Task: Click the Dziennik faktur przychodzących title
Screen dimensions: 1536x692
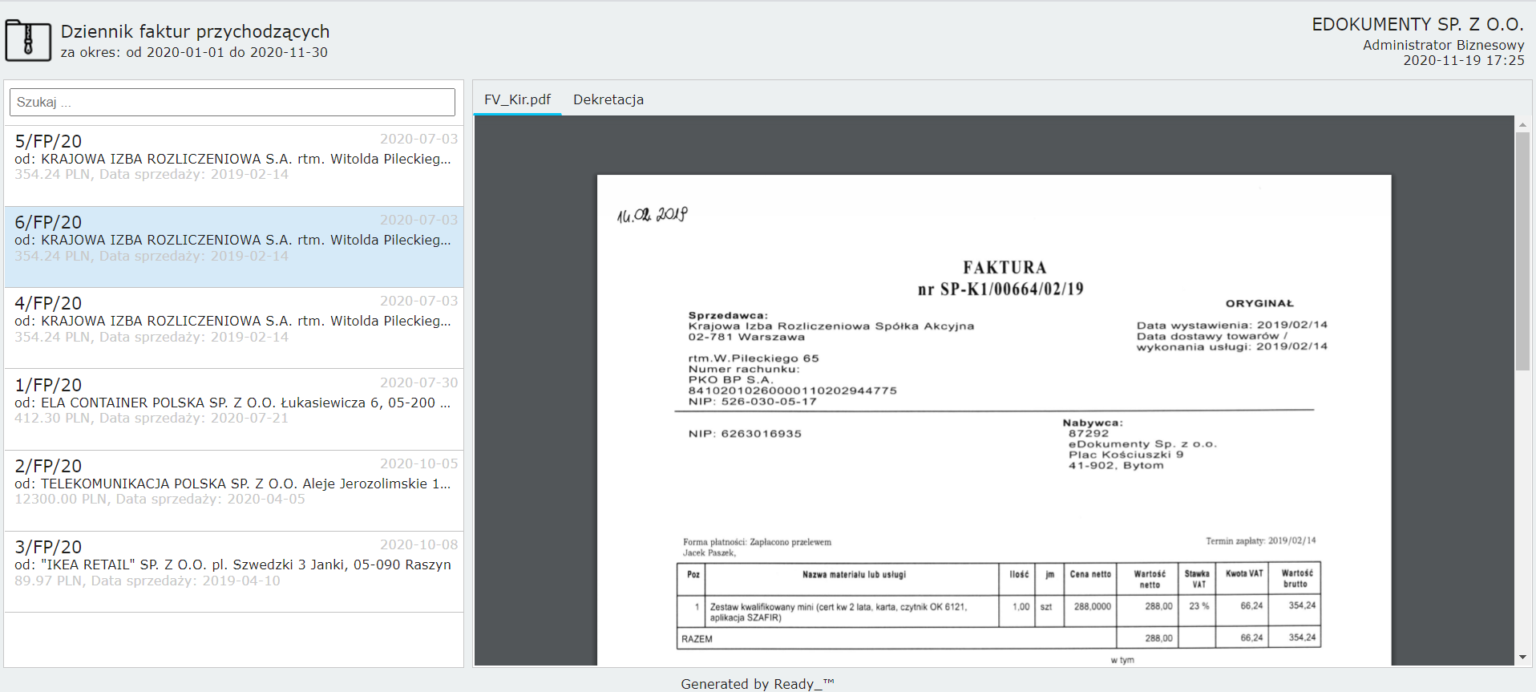Action: 195,32
